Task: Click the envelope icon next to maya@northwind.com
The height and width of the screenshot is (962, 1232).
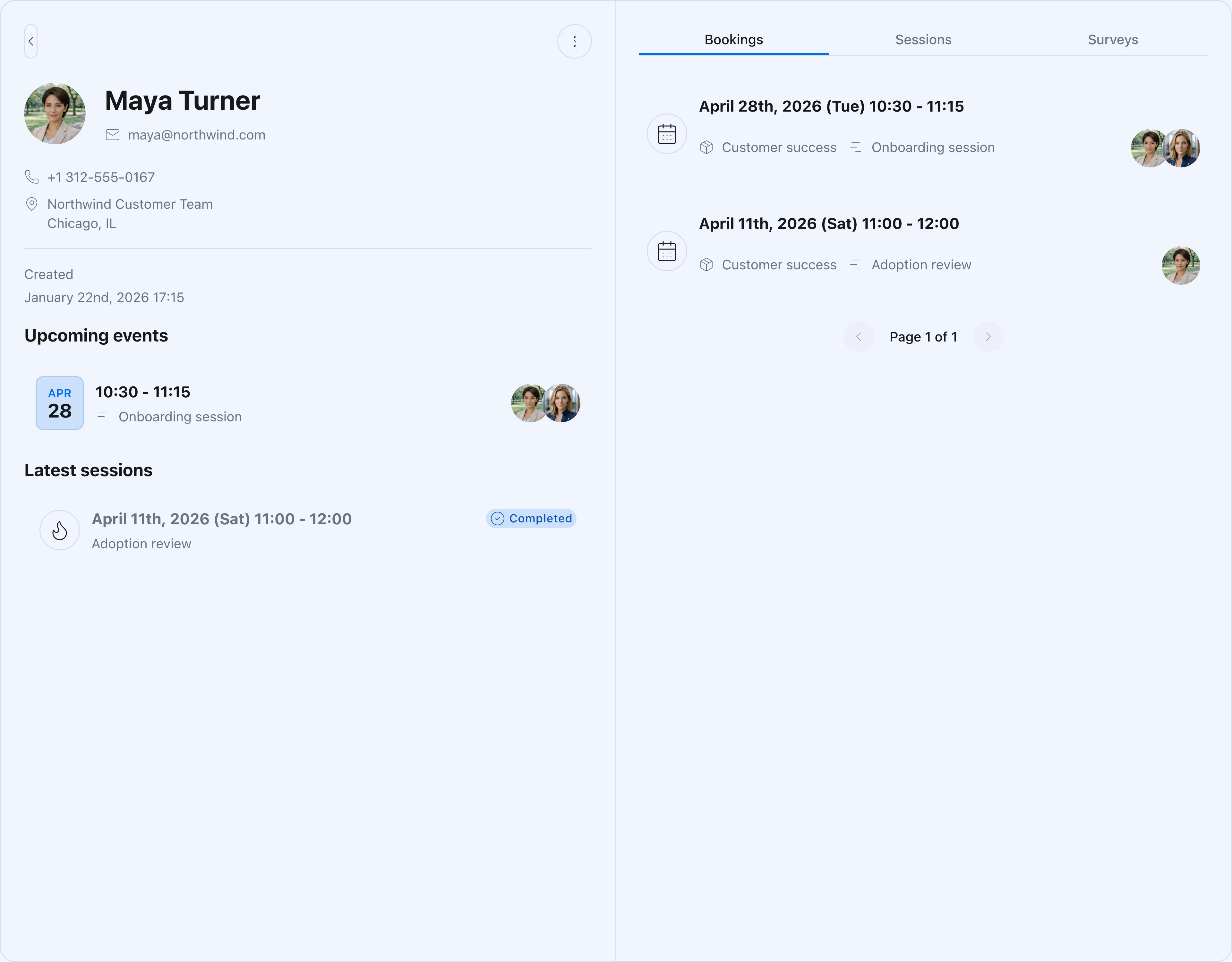Action: click(x=113, y=135)
